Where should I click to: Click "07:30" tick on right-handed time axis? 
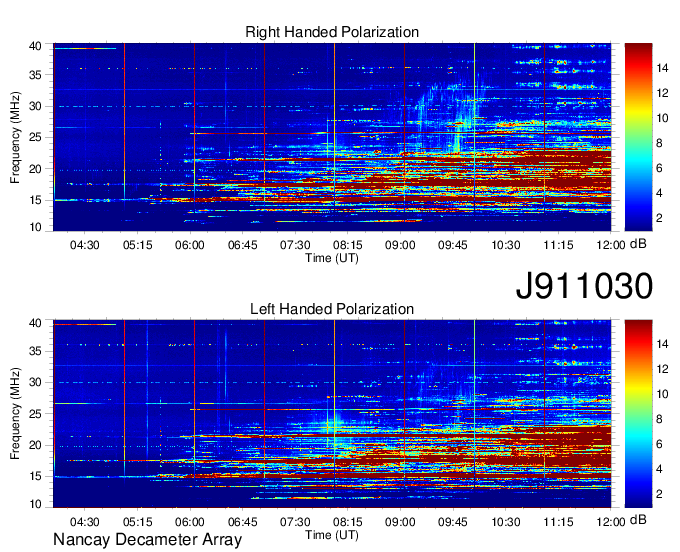point(295,245)
